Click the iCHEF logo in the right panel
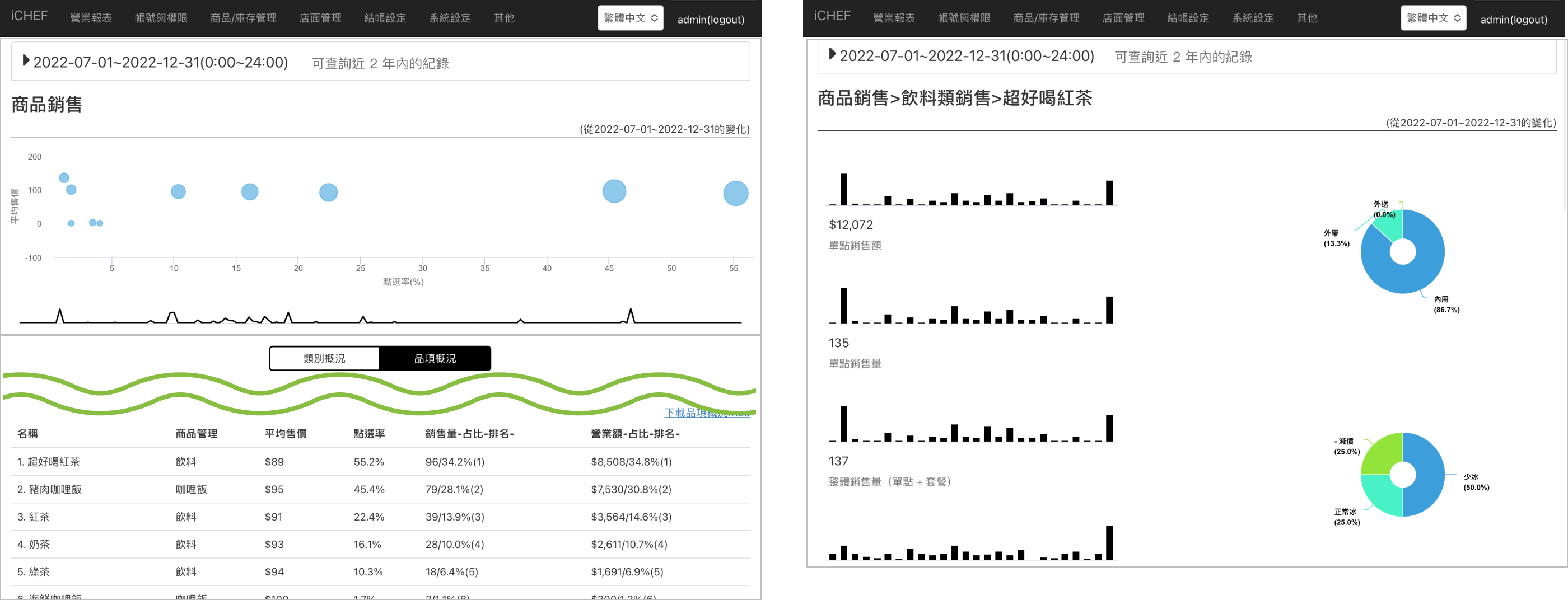Viewport: 1568px width, 600px height. 832,16
